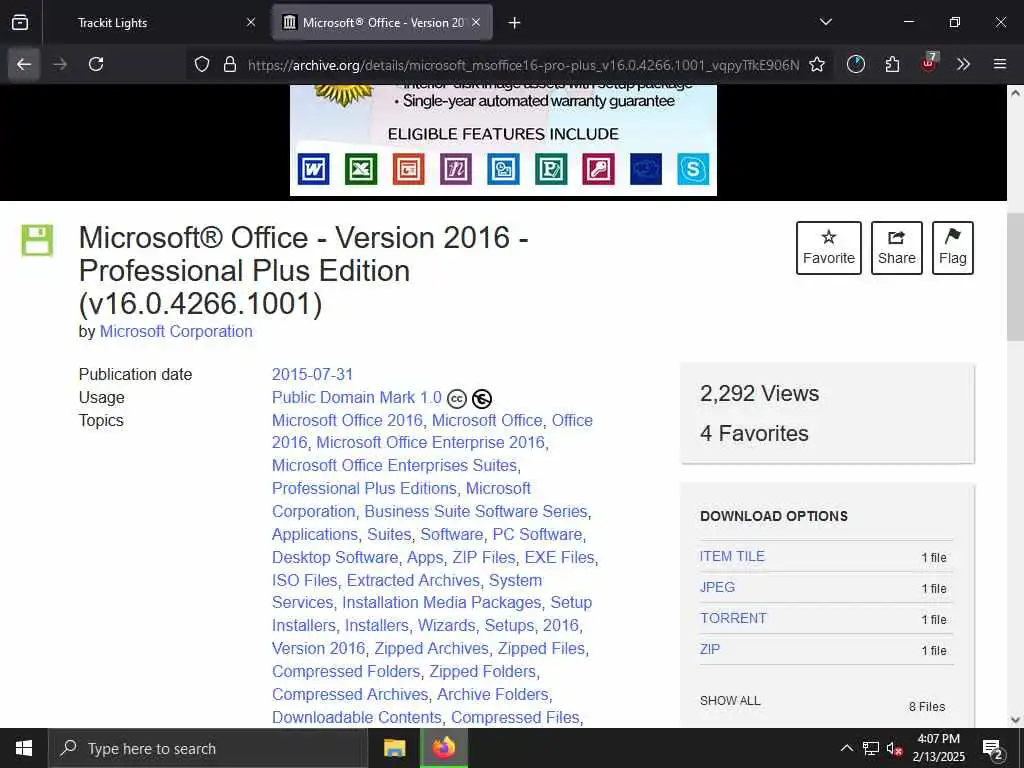
Task: Click the Zipped Archives topic link
Action: 431,648
